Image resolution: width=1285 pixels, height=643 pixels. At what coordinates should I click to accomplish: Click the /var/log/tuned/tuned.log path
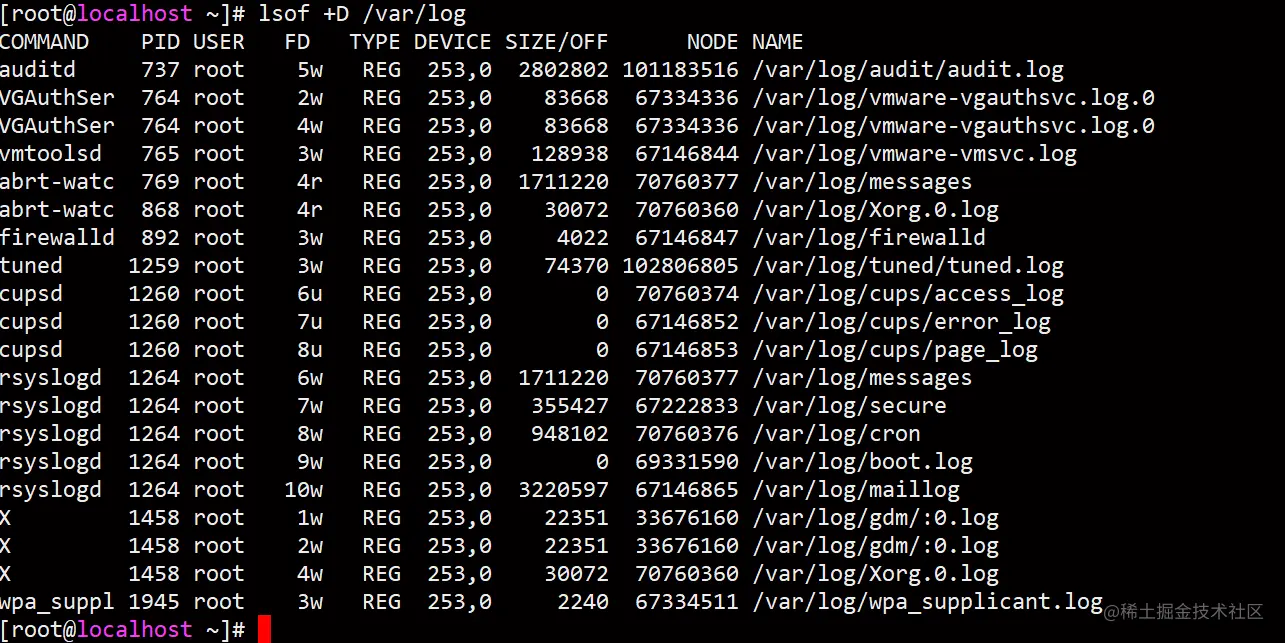(x=908, y=266)
